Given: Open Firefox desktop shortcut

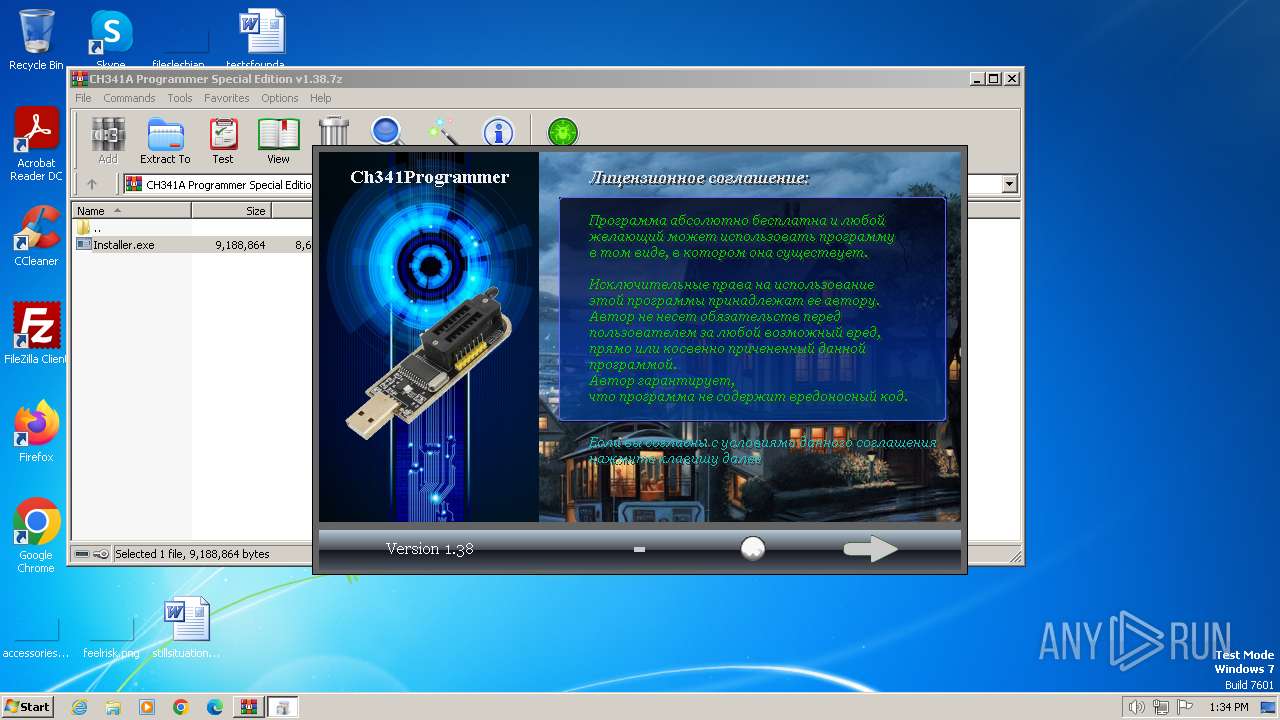Looking at the screenshot, I should (x=36, y=432).
